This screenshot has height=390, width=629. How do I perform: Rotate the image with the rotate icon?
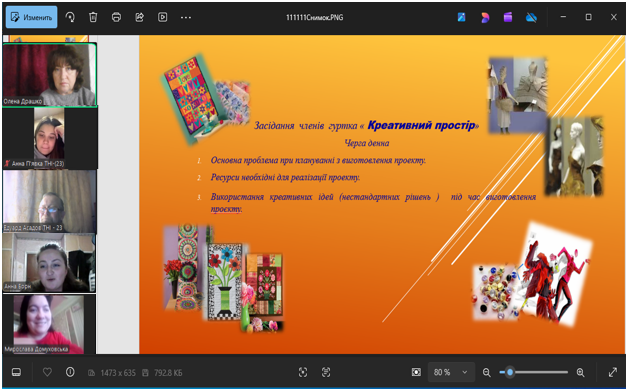pyautogui.click(x=70, y=17)
